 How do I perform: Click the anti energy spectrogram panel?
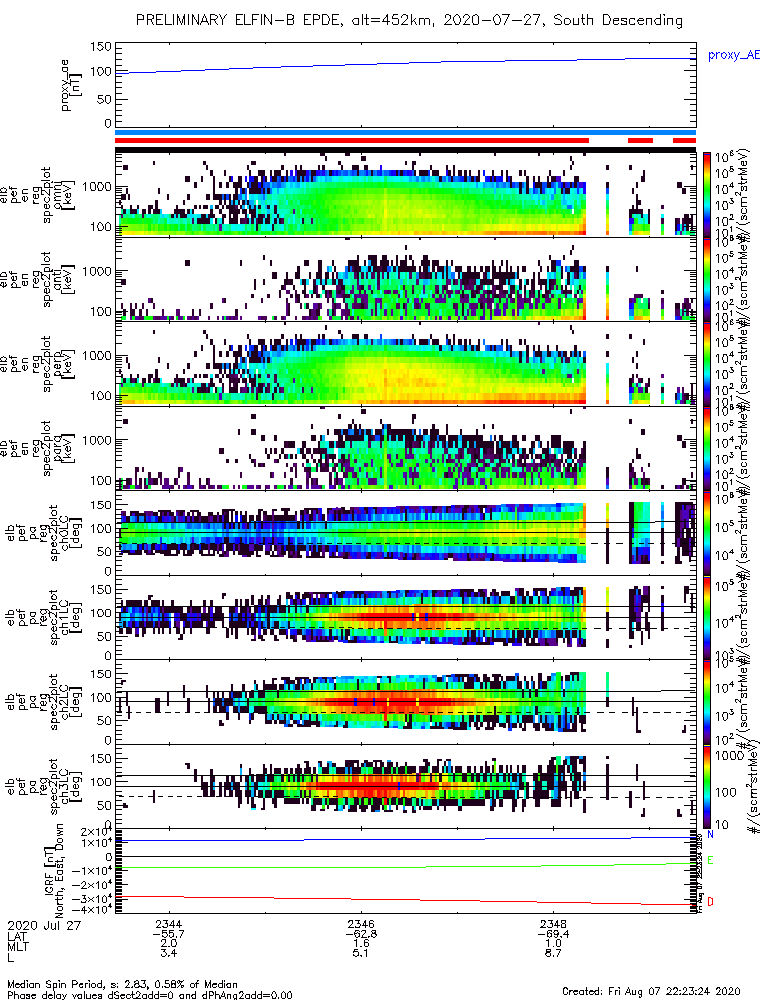(405, 279)
